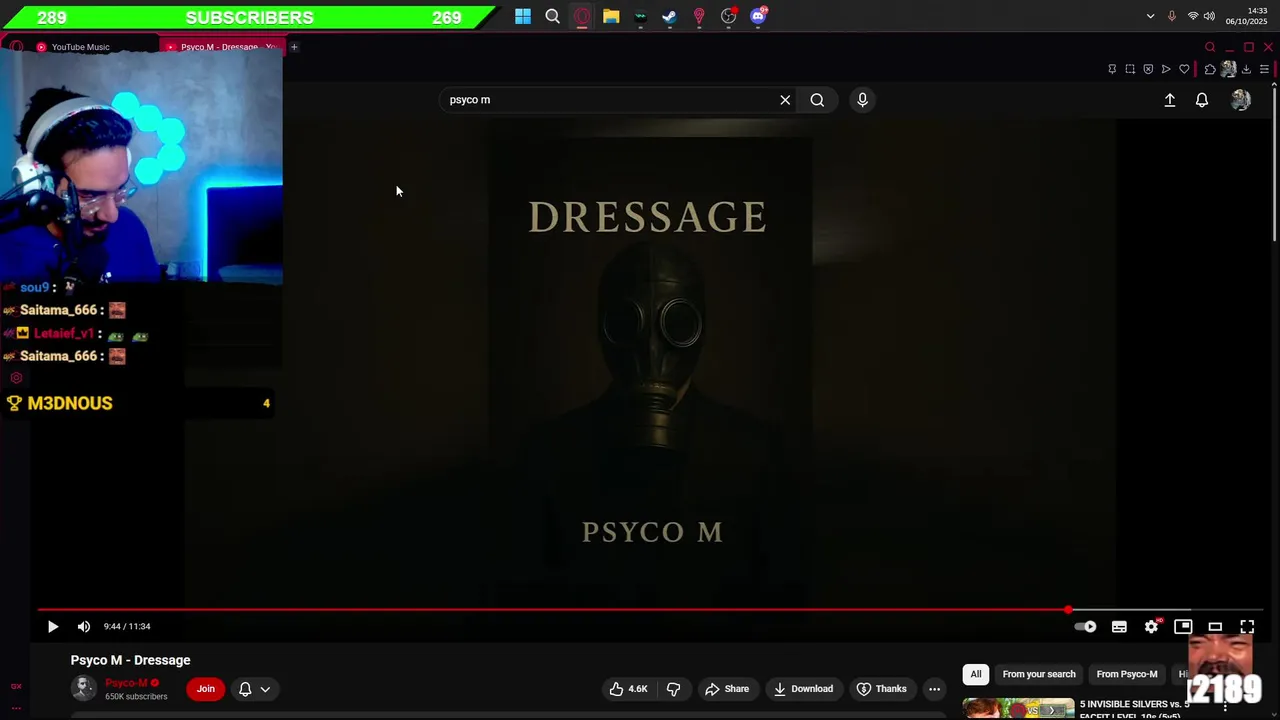Image resolution: width=1280 pixels, height=720 pixels.
Task: Open browser easy setup menu
Action: point(1264,69)
